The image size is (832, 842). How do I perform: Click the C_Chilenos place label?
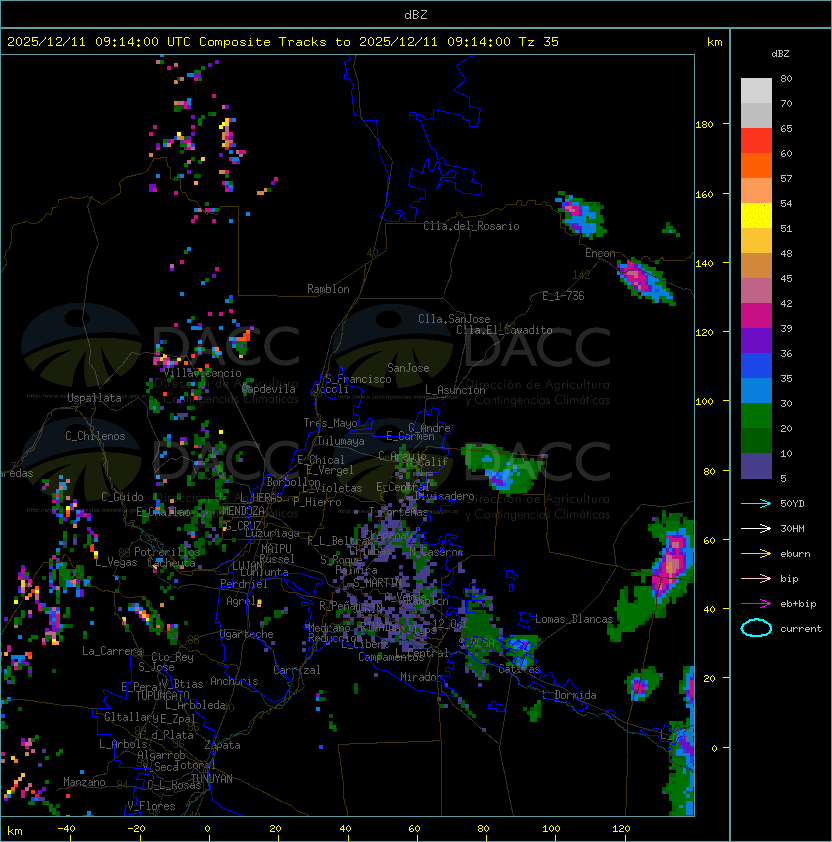click(x=95, y=436)
